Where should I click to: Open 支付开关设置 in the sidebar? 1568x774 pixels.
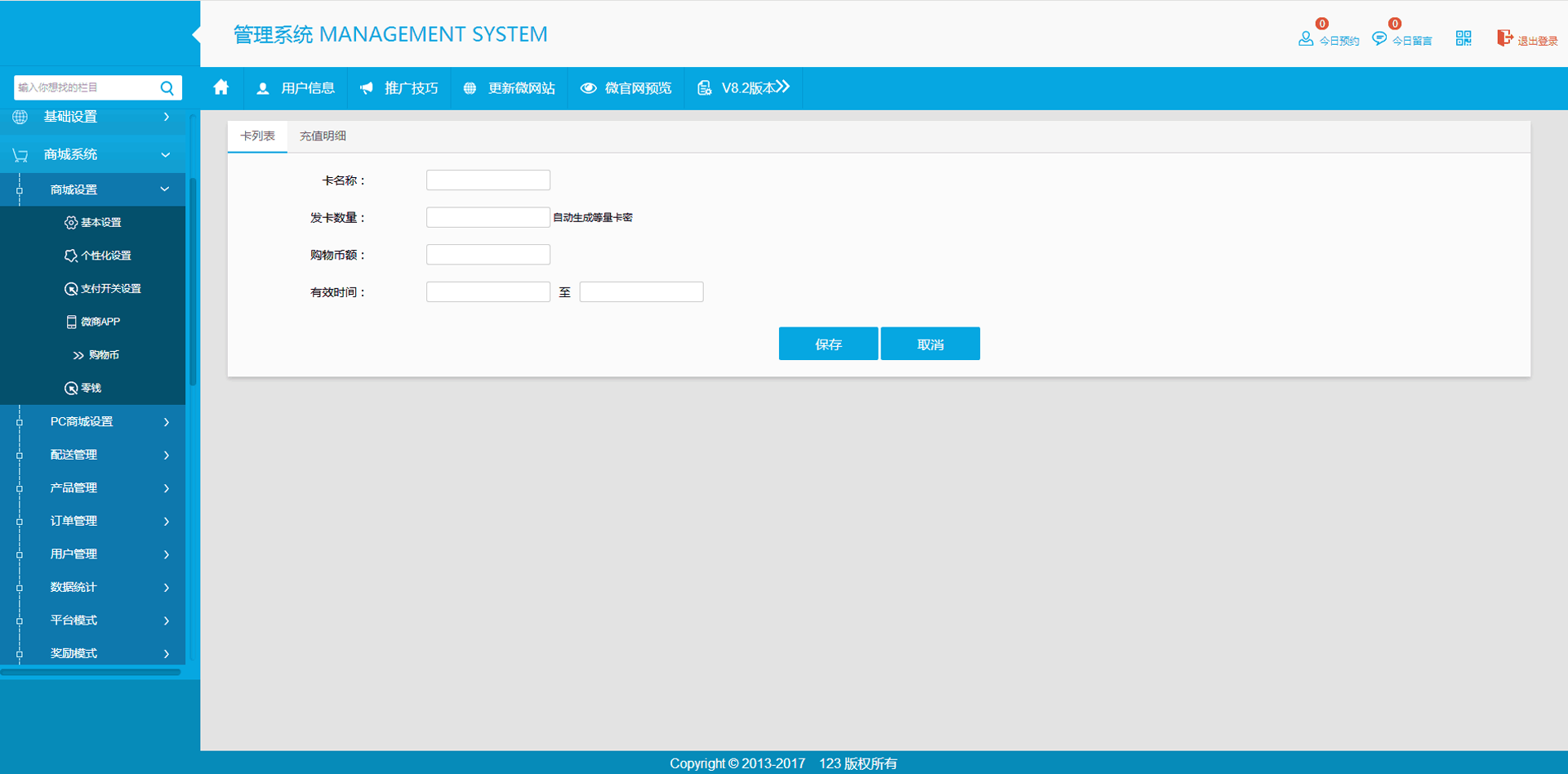tap(110, 288)
